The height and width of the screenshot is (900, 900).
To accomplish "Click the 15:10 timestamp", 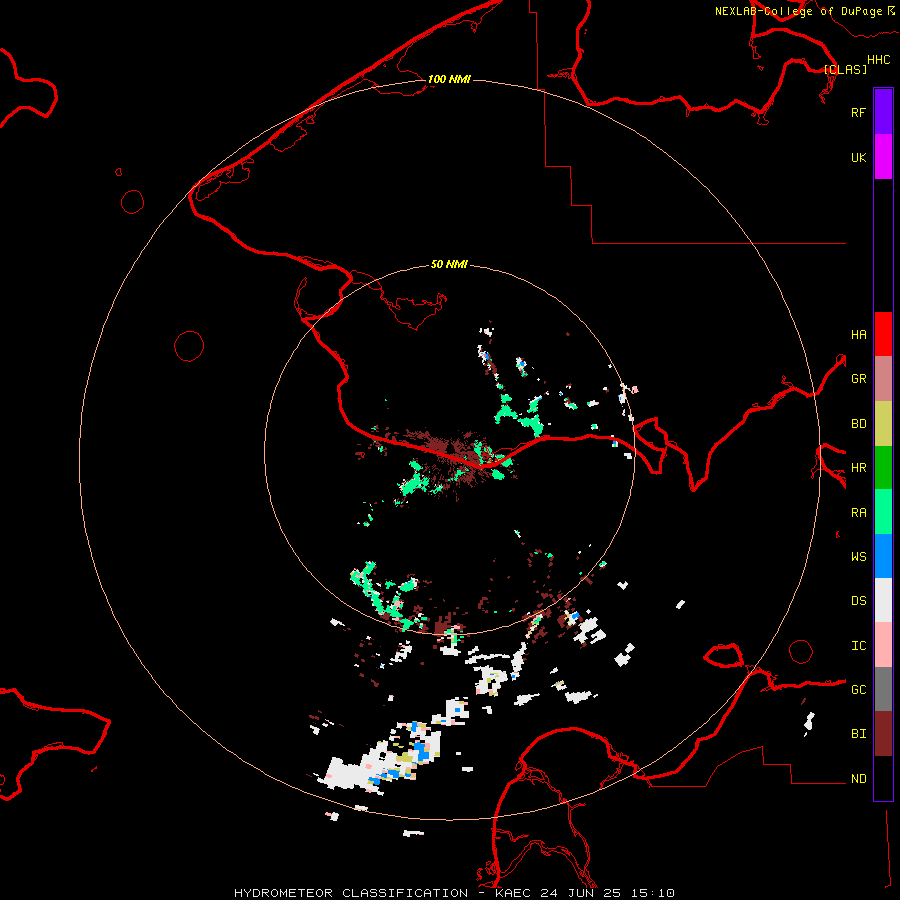I will (651, 893).
